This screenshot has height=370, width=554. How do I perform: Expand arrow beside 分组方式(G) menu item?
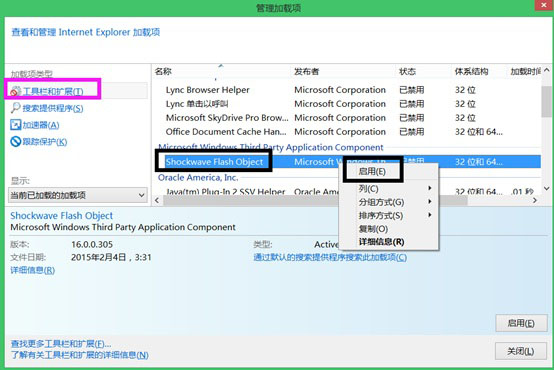(x=430, y=201)
